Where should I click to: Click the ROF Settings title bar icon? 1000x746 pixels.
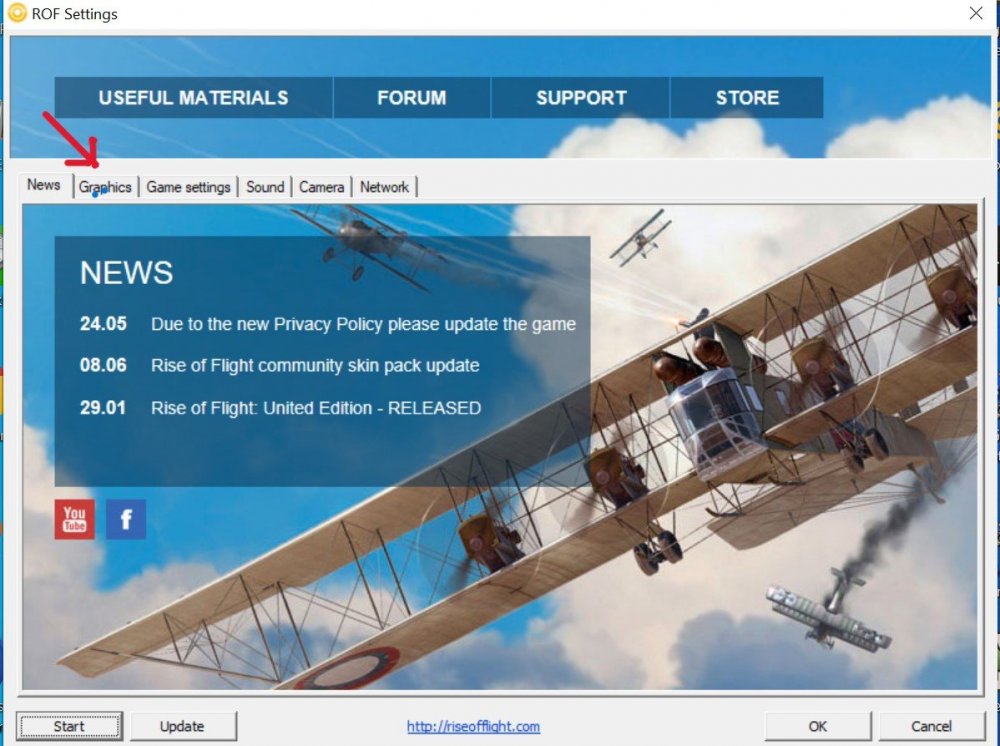(x=17, y=13)
